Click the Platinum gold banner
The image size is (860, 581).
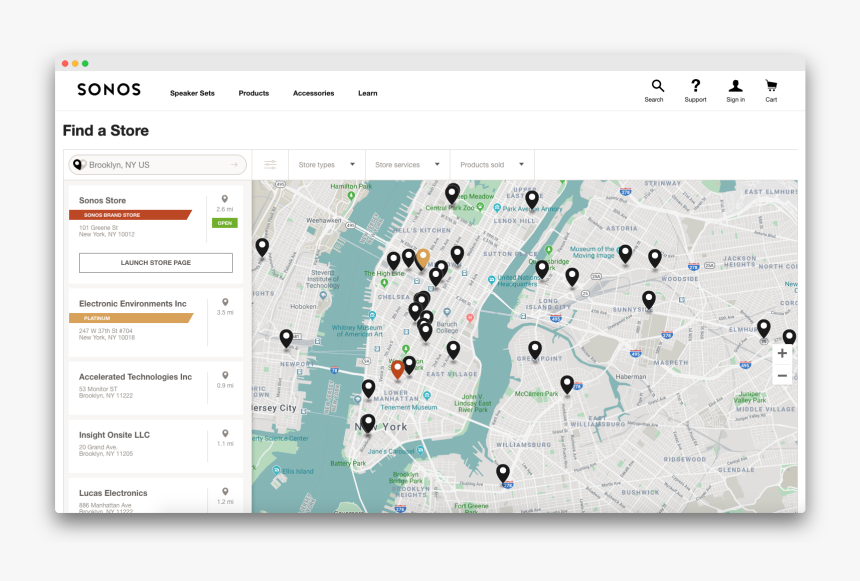click(131, 318)
